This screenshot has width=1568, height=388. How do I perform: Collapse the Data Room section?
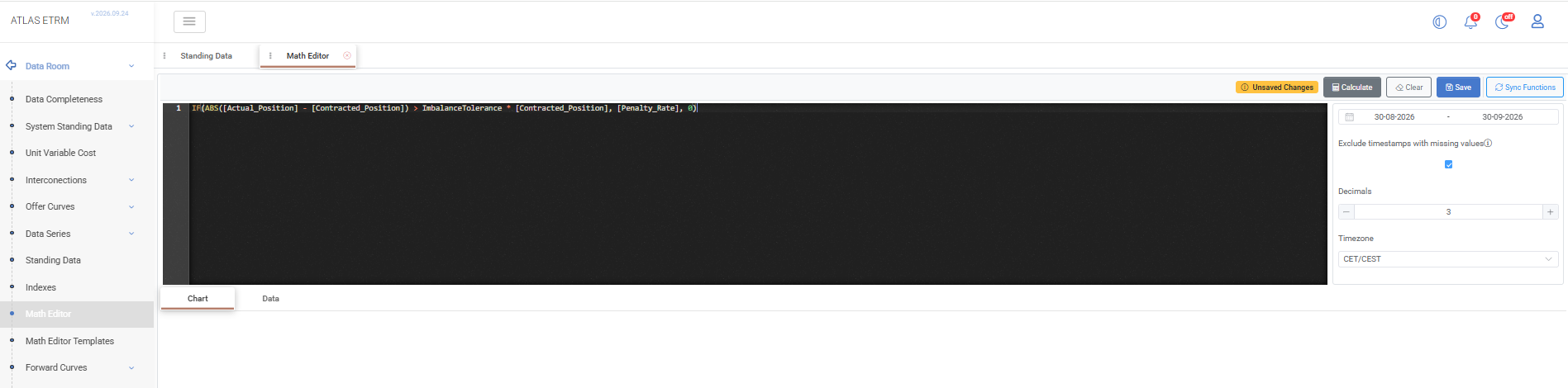point(131,66)
